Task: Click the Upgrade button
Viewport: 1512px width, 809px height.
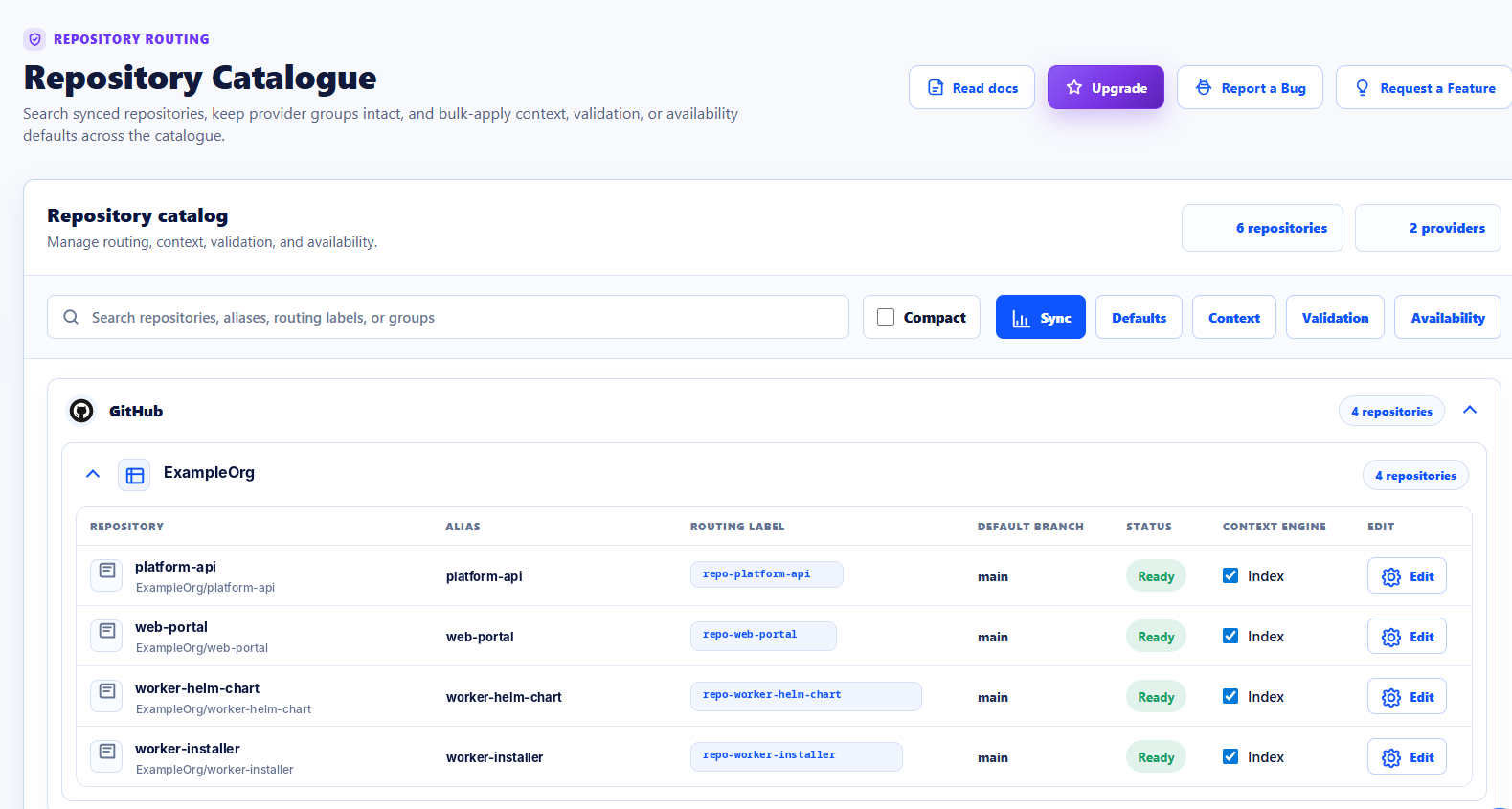Action: coord(1105,87)
